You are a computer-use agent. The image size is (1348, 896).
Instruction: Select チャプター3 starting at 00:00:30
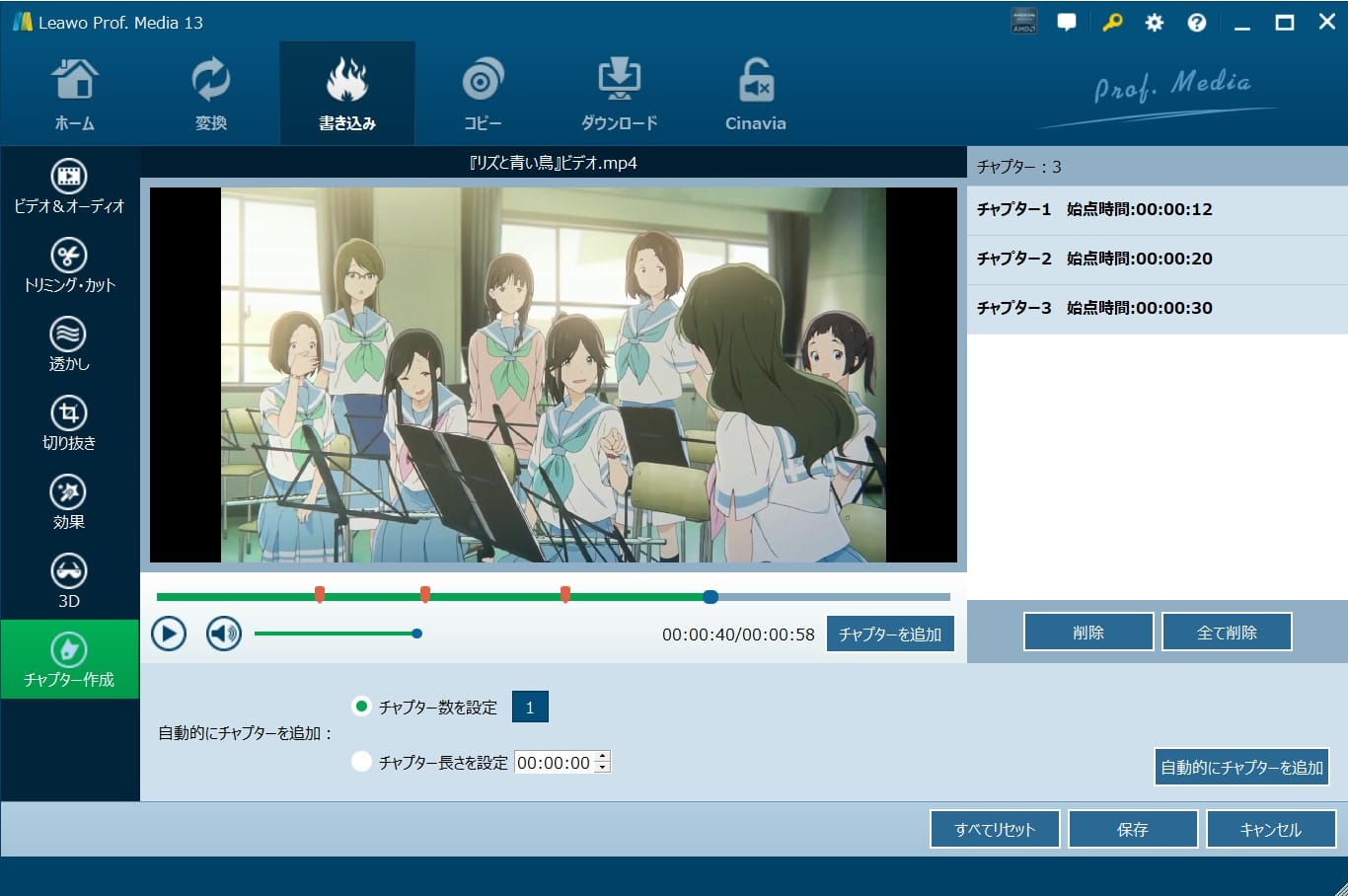coord(1158,308)
